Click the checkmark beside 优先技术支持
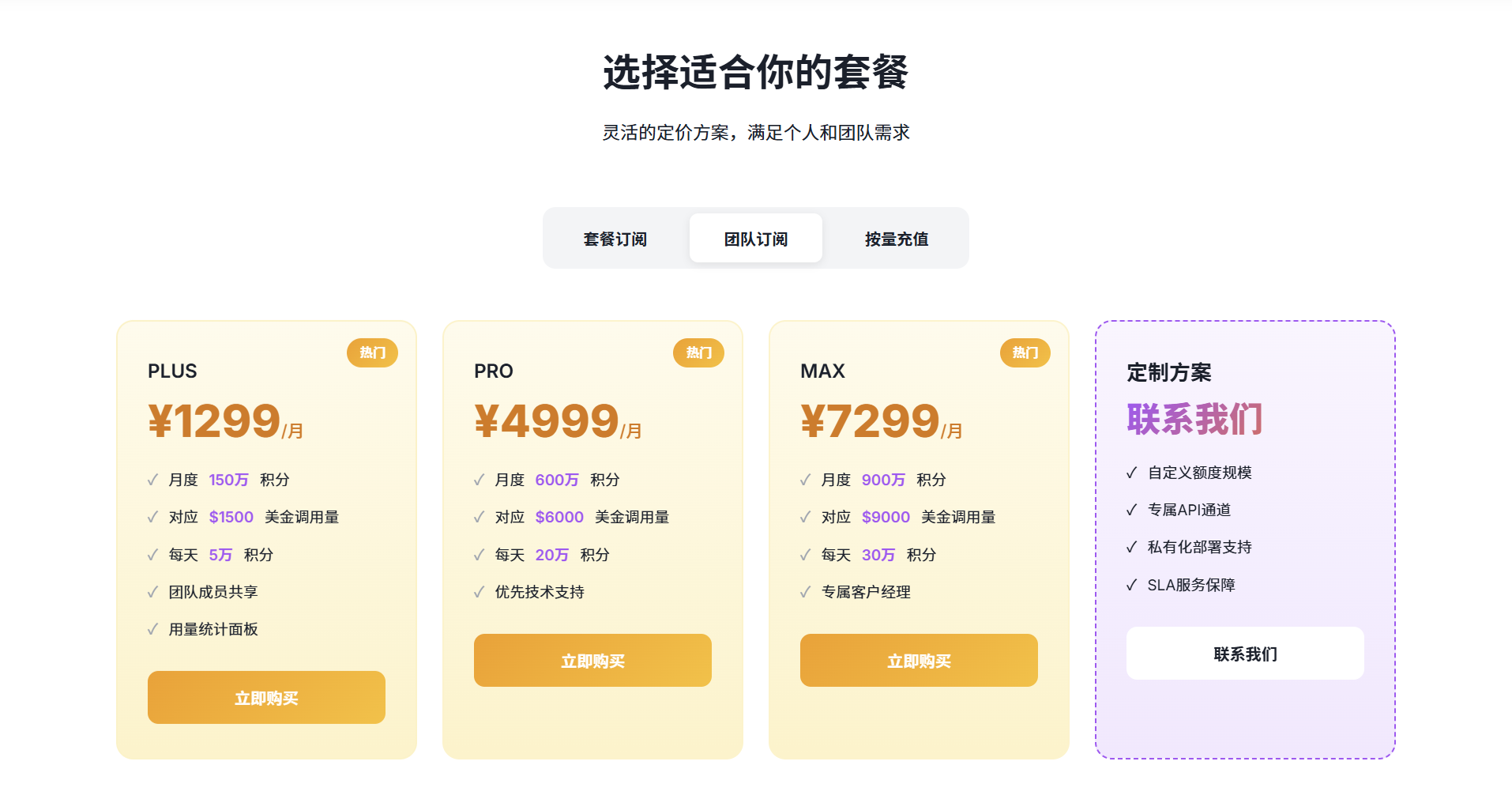 click(478, 591)
